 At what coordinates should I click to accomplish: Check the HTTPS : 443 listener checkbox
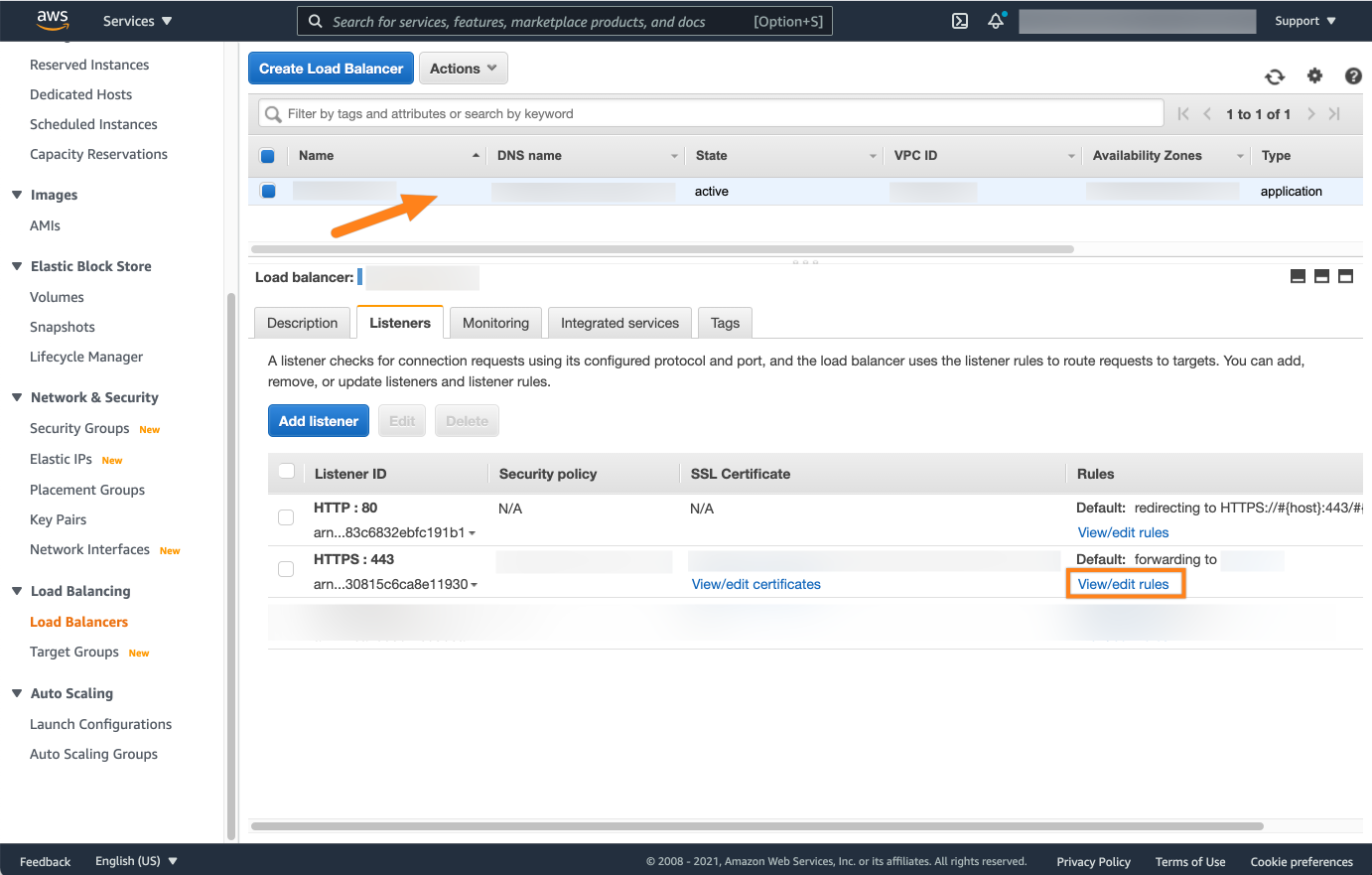(286, 569)
